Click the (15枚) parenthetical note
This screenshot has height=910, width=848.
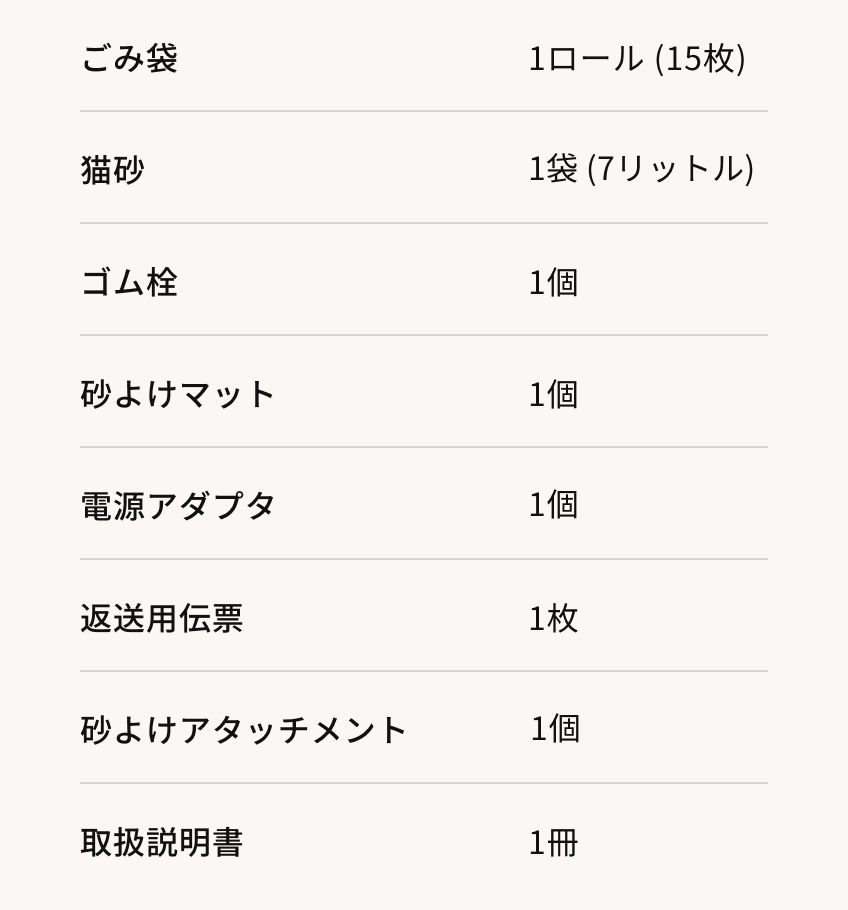point(700,59)
